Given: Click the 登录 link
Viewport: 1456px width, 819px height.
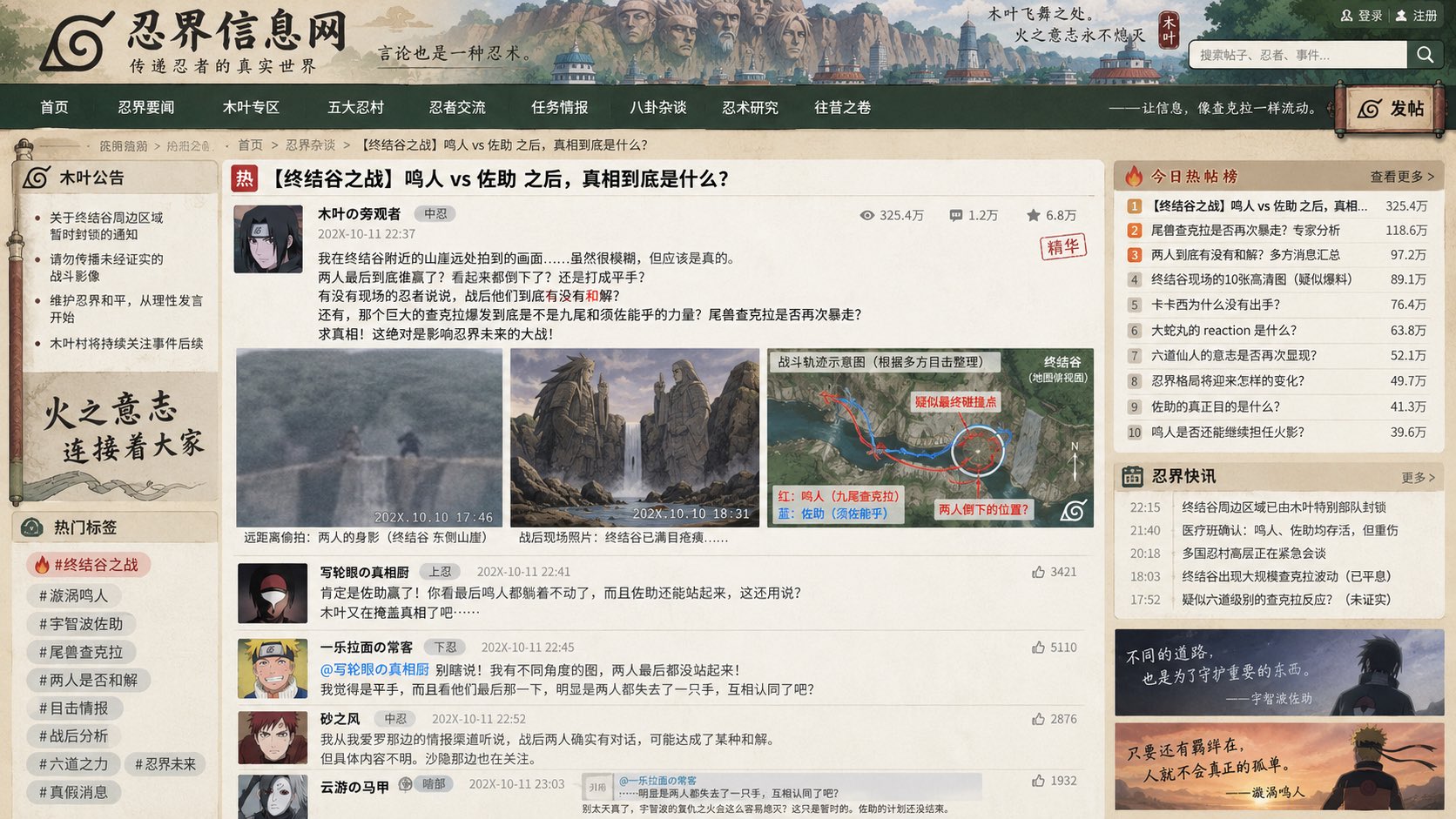Looking at the screenshot, I should click(x=1371, y=16).
